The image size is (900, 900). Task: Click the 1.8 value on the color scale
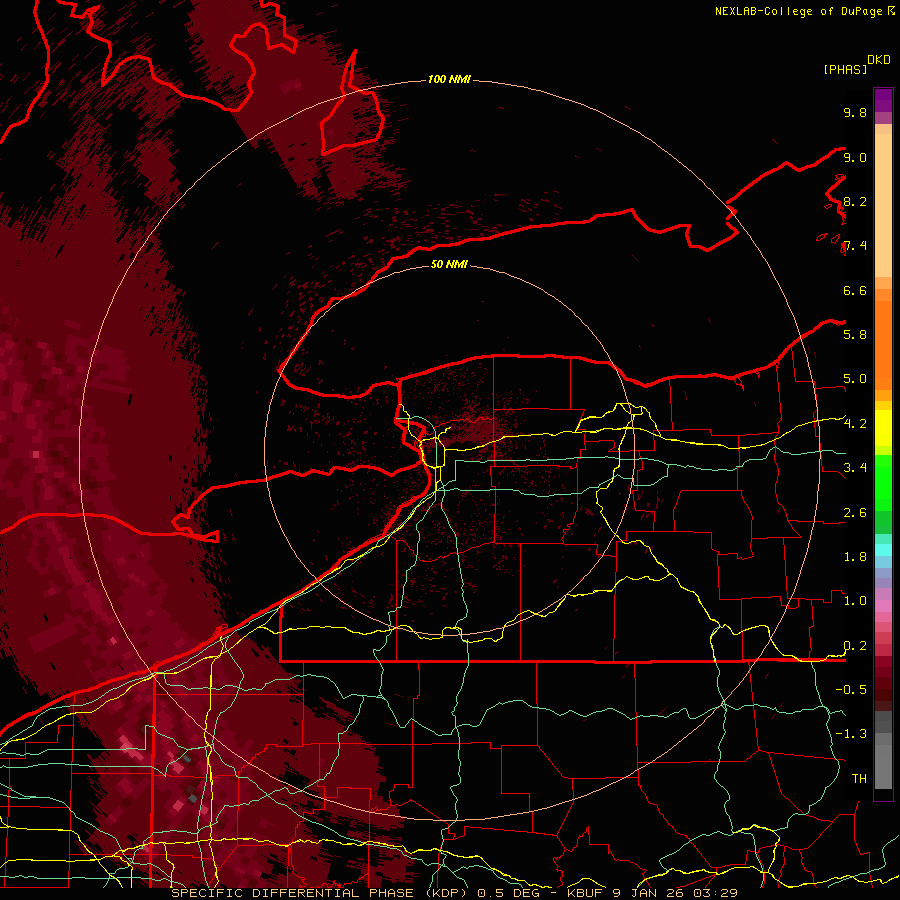(855, 556)
